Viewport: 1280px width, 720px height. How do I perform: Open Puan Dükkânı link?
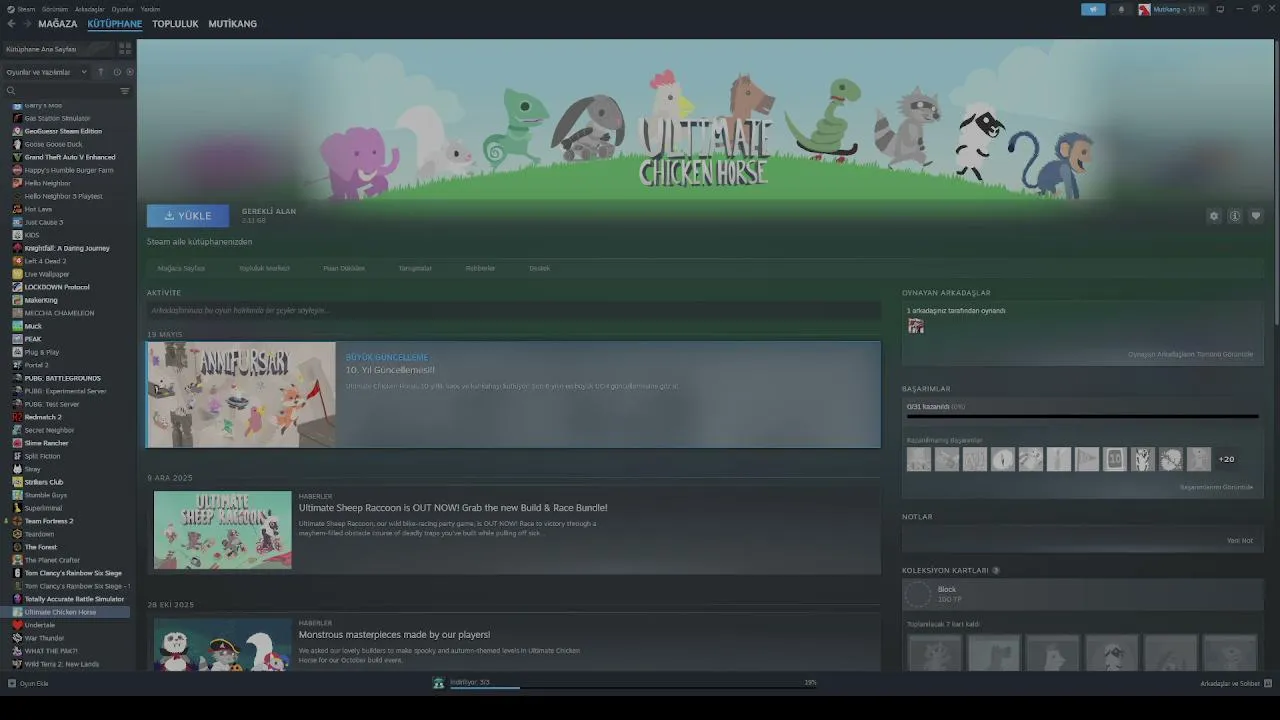[344, 268]
